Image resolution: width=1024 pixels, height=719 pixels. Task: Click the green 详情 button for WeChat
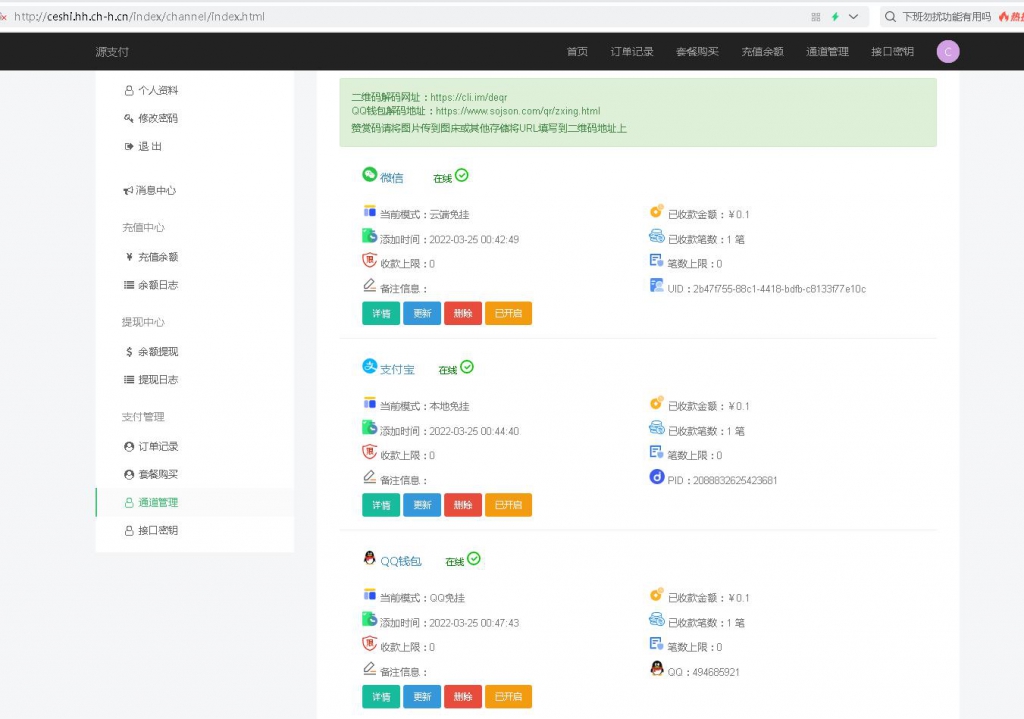point(381,313)
